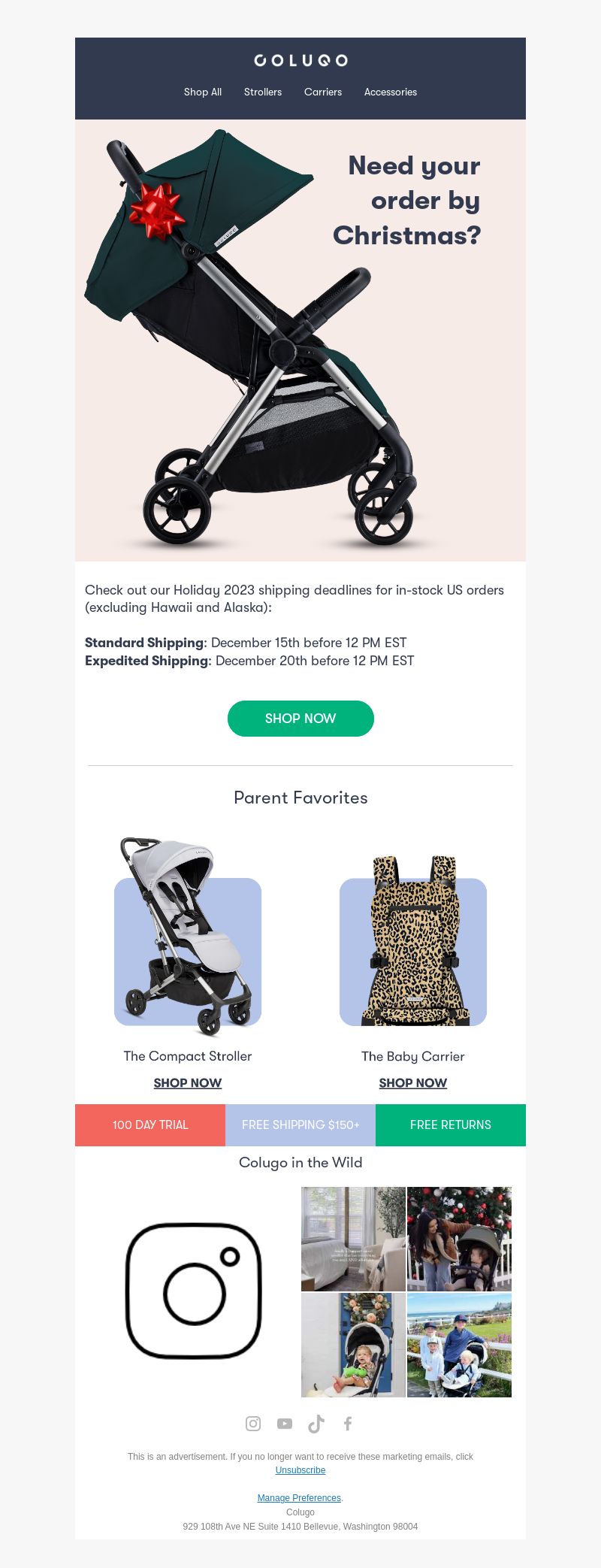This screenshot has width=601, height=1568.
Task: Go to the Strollers menu item
Action: 263,92
